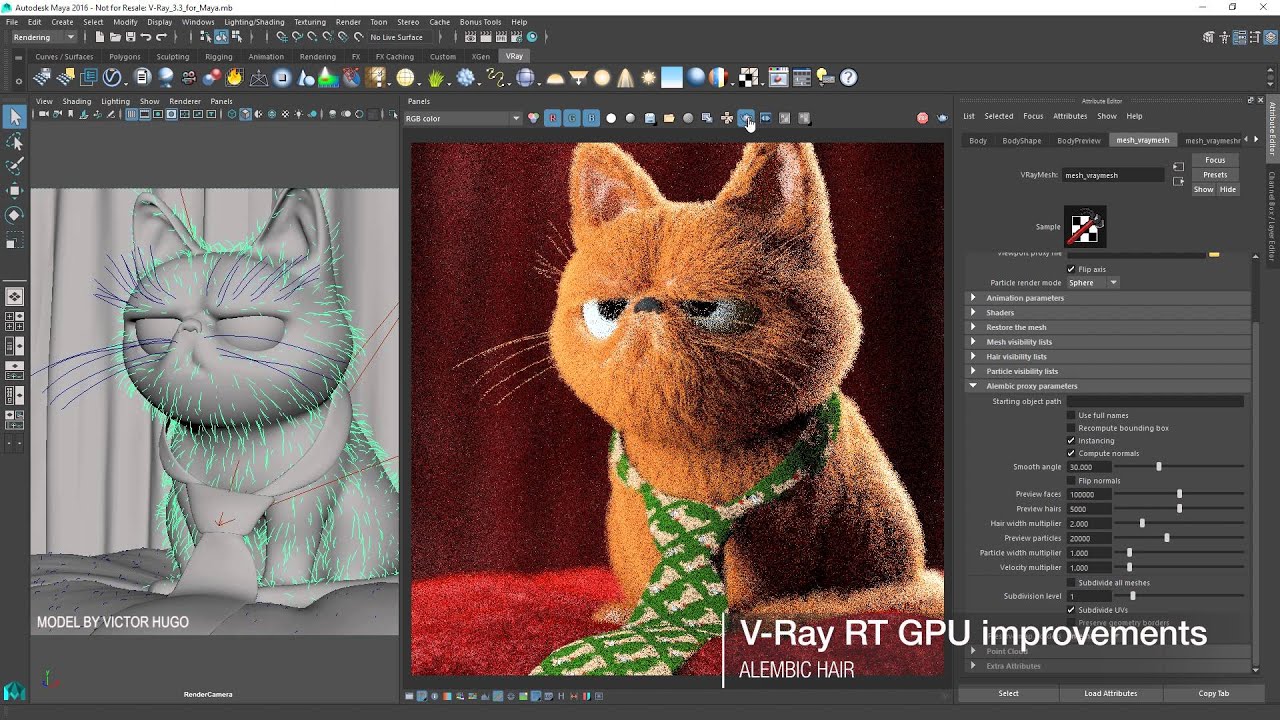Uncheck the Compute normals checkbox
This screenshot has height=720, width=1280.
click(1071, 453)
